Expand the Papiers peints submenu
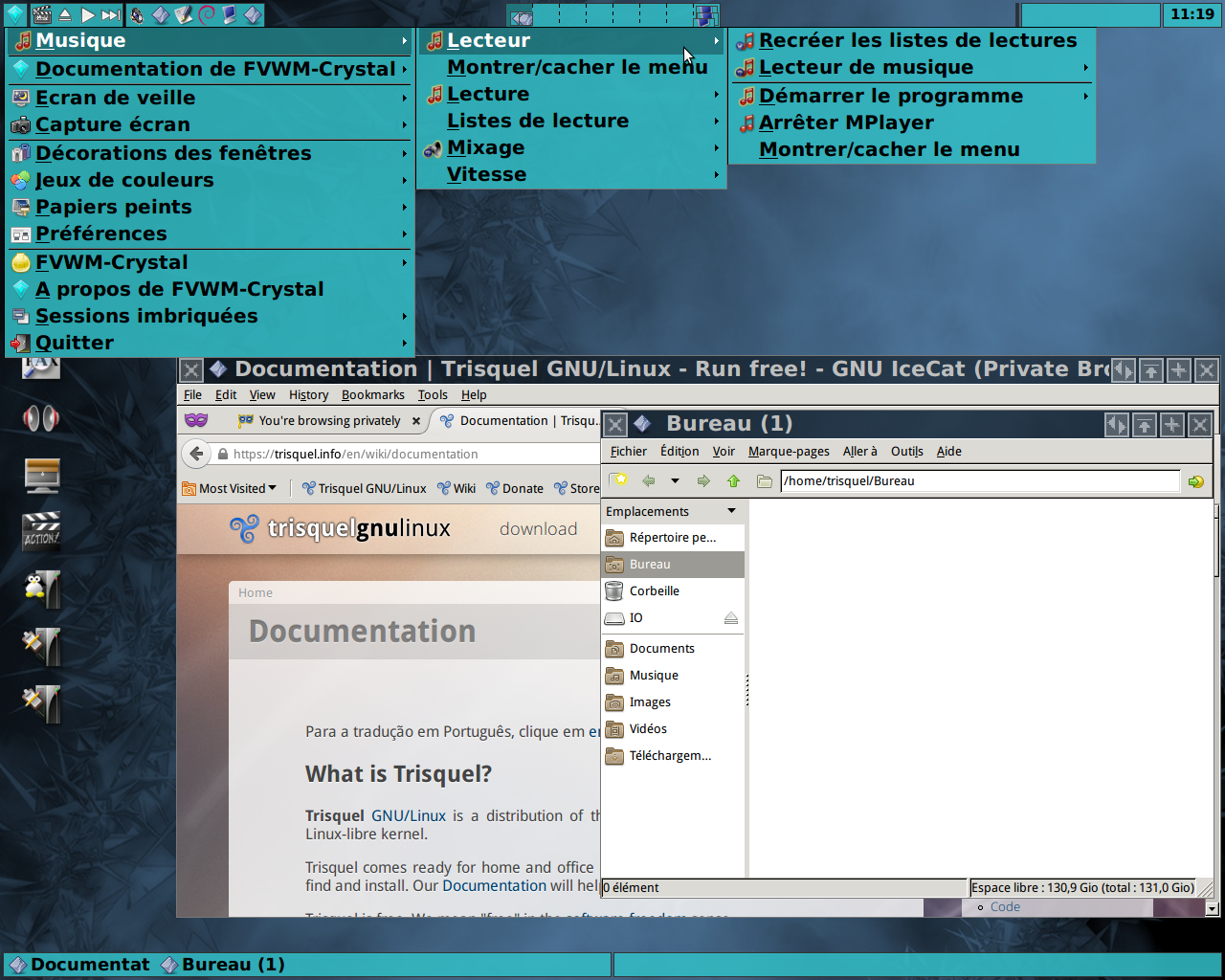1225x980 pixels. tap(210, 207)
